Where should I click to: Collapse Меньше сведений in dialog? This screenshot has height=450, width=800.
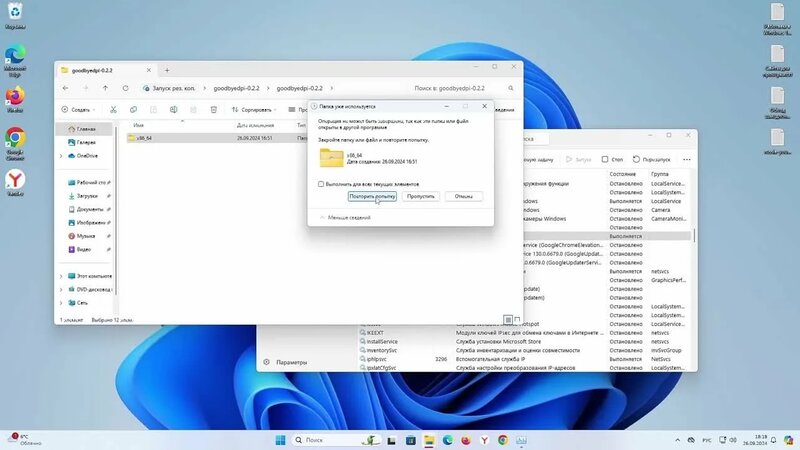coord(345,217)
